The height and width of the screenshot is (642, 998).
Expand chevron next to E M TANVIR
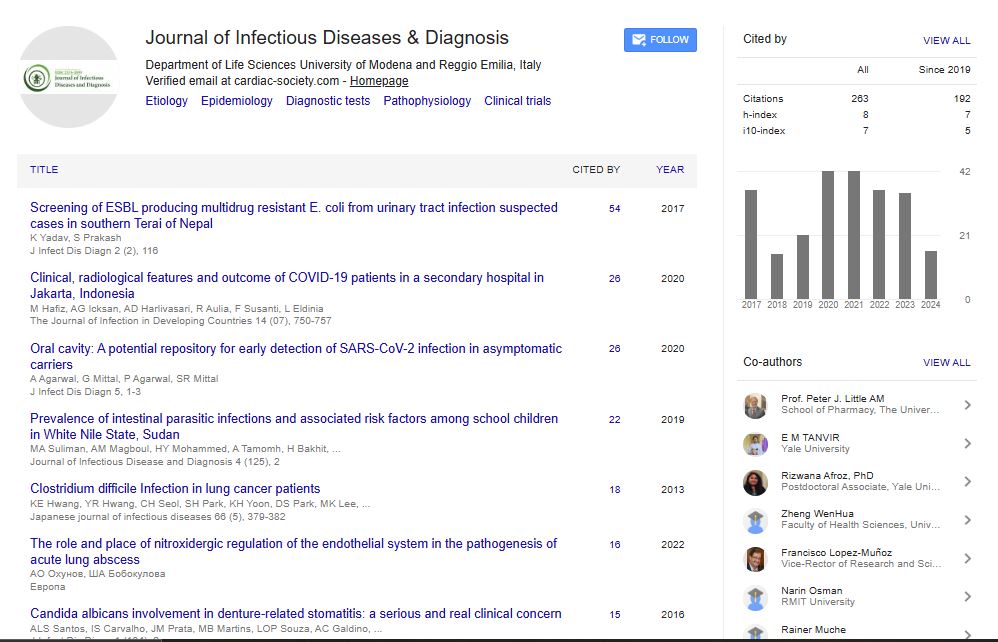point(967,443)
